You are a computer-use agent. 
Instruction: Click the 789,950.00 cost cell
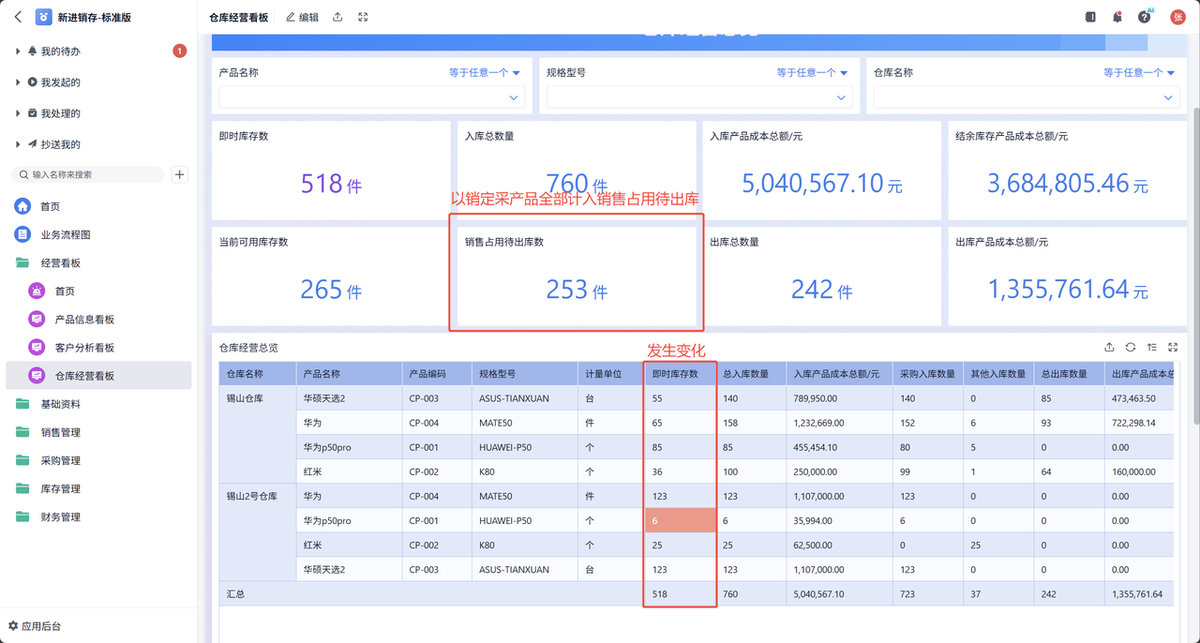pyautogui.click(x=838, y=398)
